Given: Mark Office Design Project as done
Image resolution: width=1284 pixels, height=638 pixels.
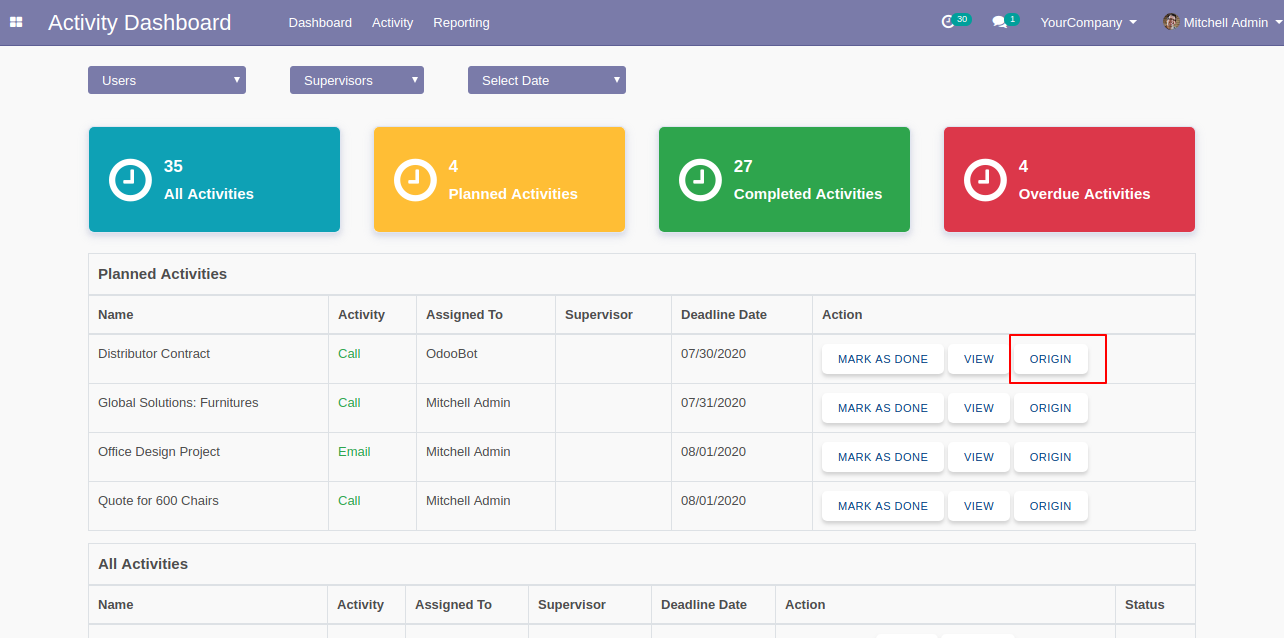Looking at the screenshot, I should click(x=883, y=457).
